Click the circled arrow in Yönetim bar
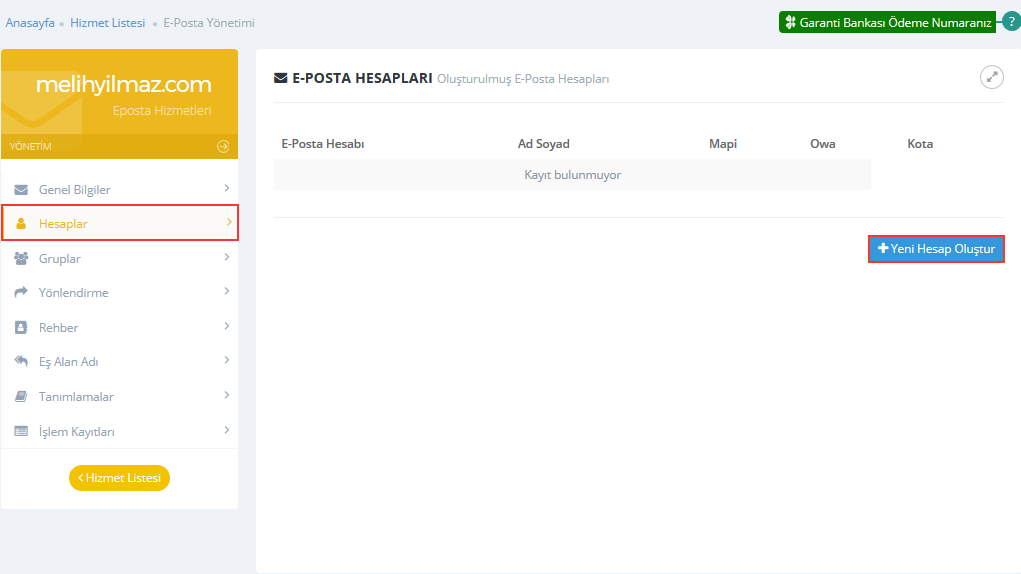This screenshot has width=1021, height=574. point(223,147)
